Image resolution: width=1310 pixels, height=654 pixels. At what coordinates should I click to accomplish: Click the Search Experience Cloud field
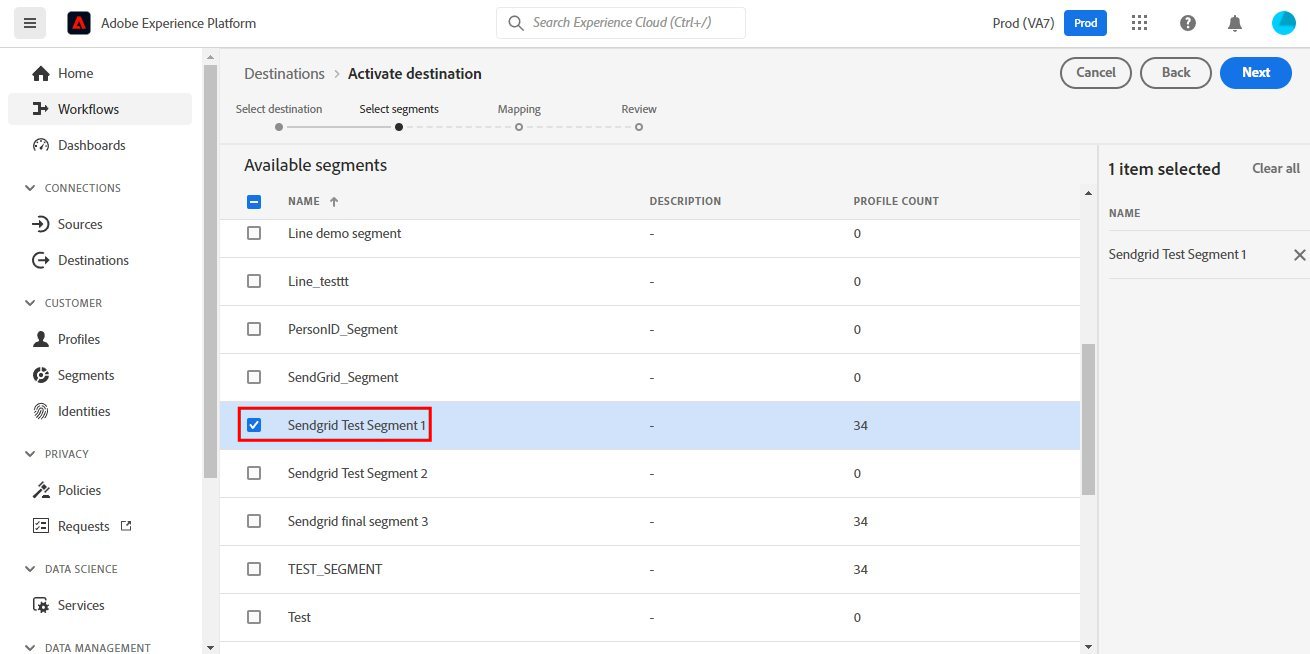click(621, 23)
